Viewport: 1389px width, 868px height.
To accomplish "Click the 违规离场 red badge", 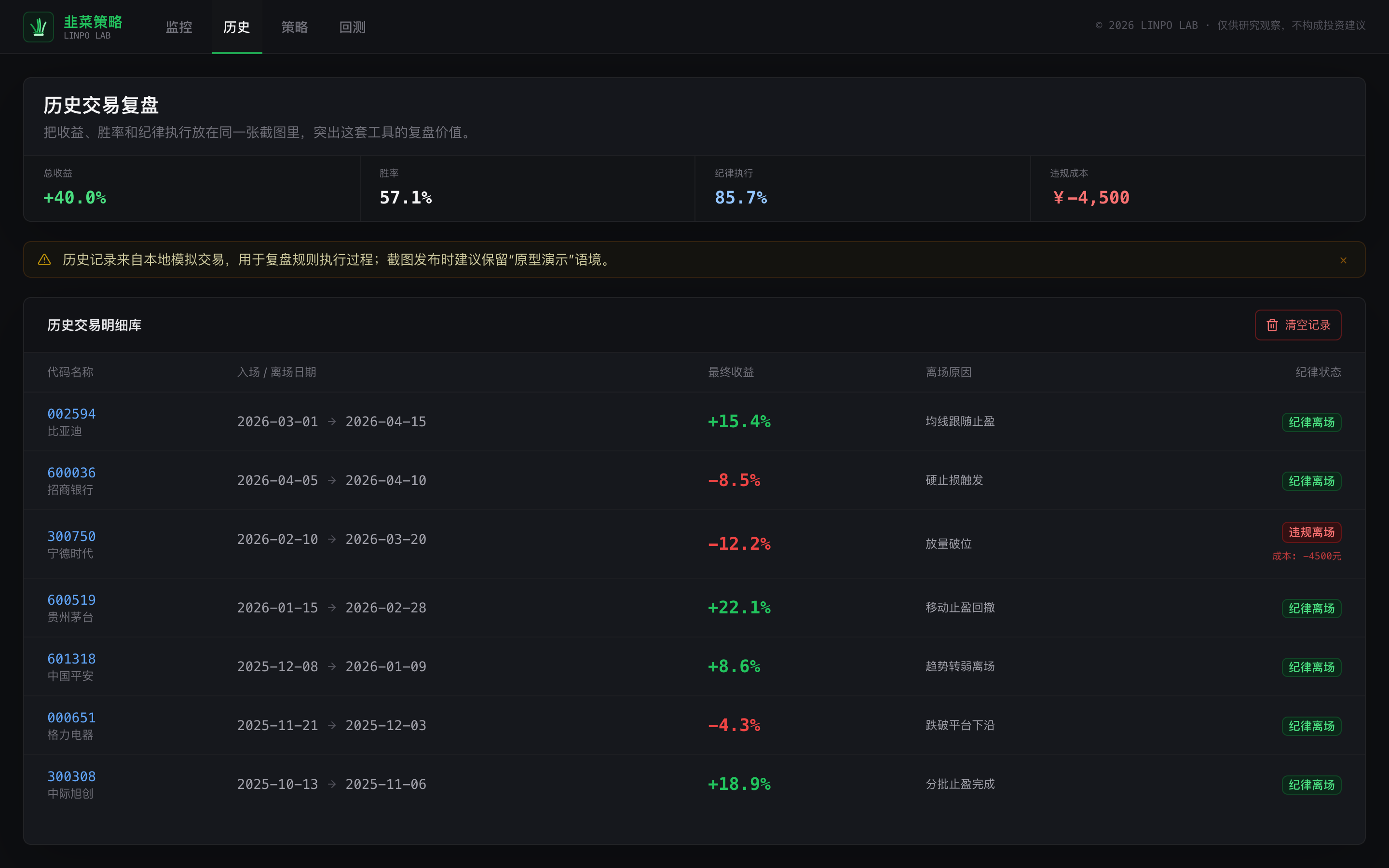I will click(x=1311, y=532).
